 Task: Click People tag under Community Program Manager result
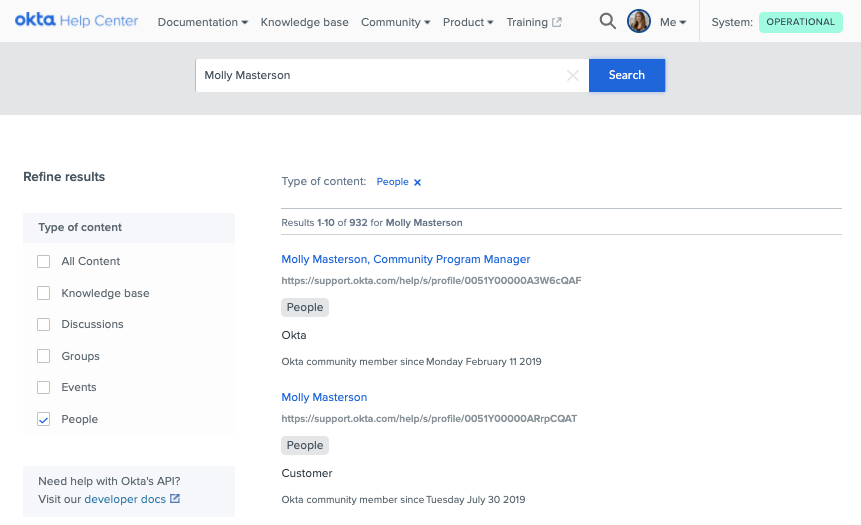coord(305,308)
